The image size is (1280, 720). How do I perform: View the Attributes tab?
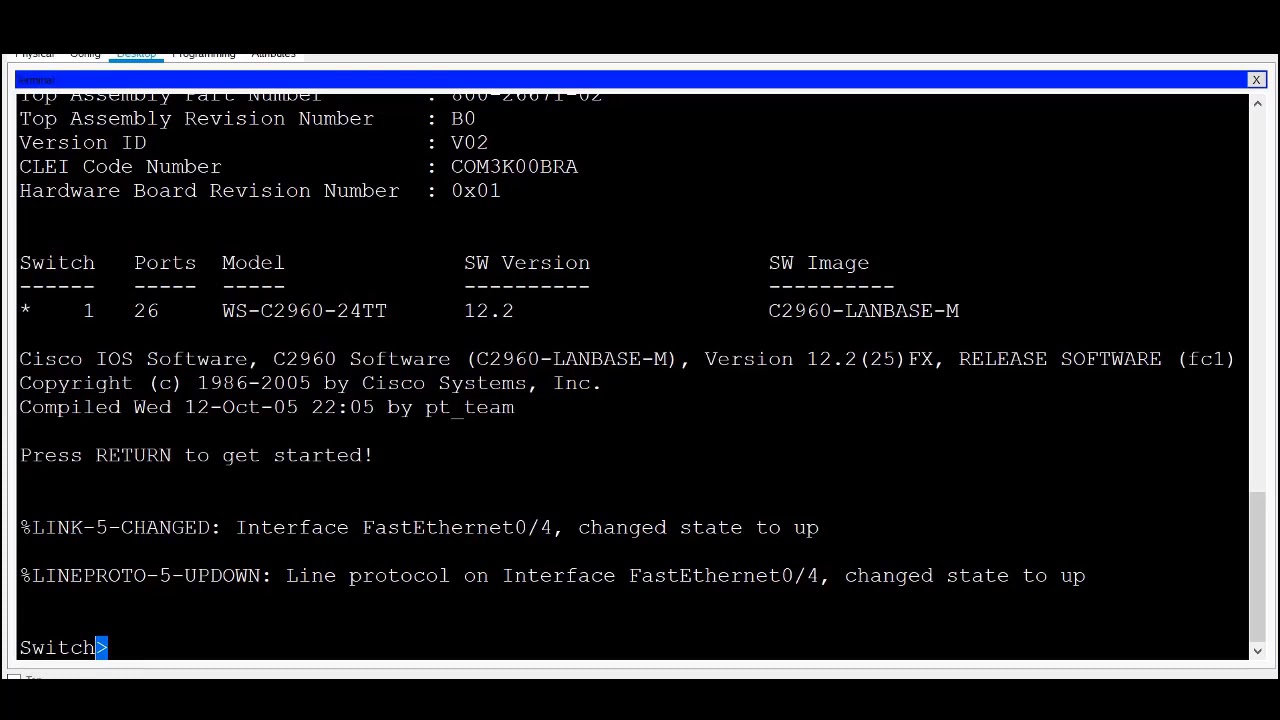pyautogui.click(x=274, y=53)
